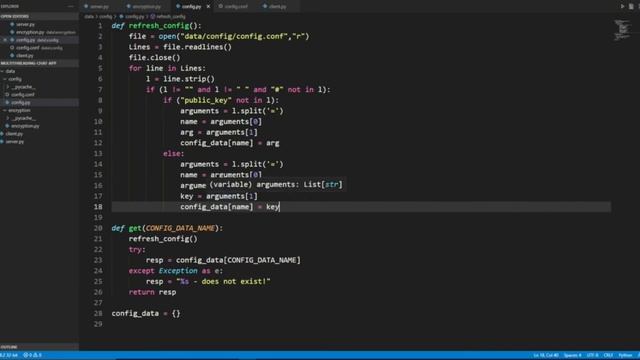Screen dimensions: 640x360
Task: Click the Run Python File play icon
Action: 622,6
